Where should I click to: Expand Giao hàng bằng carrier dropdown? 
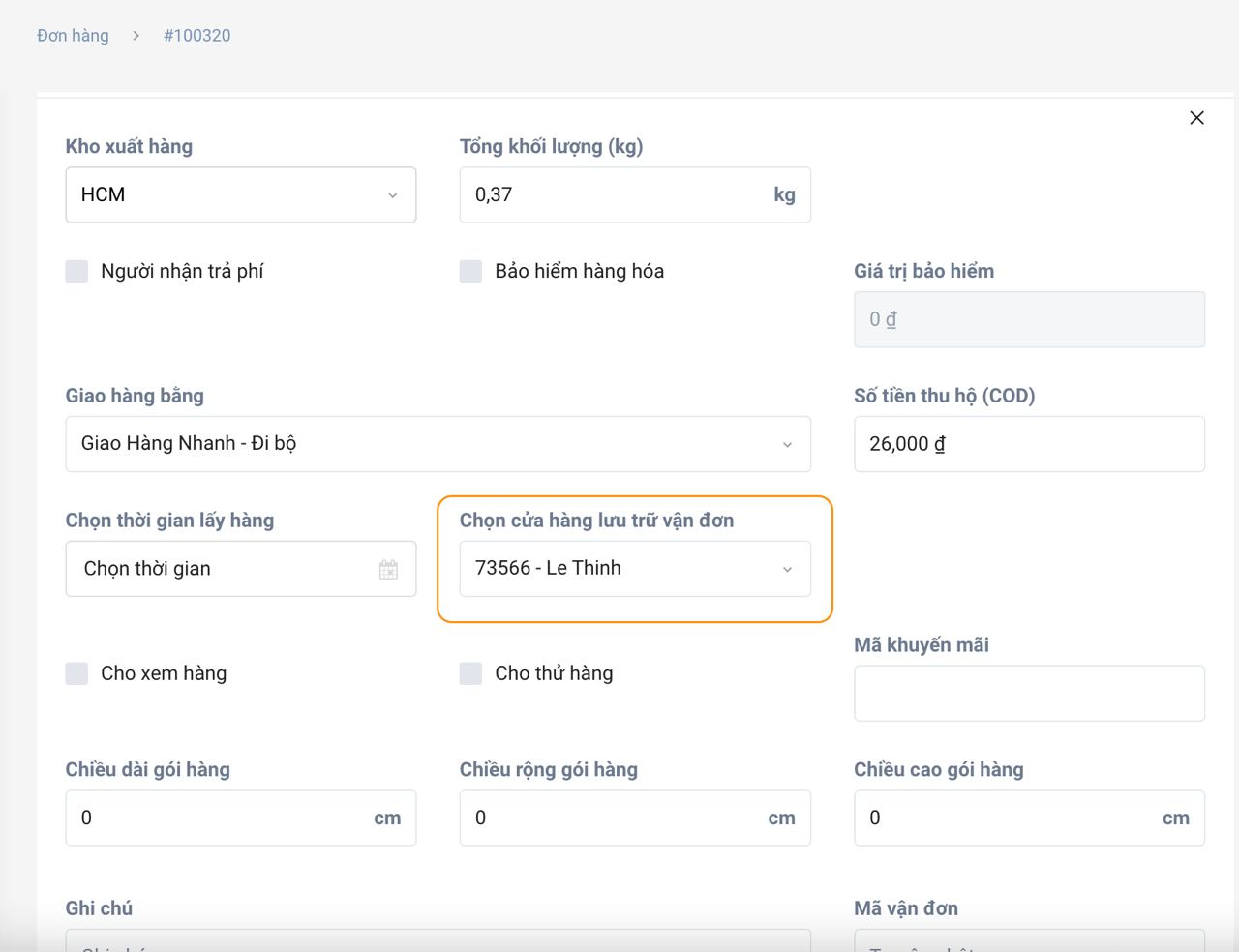(x=438, y=444)
